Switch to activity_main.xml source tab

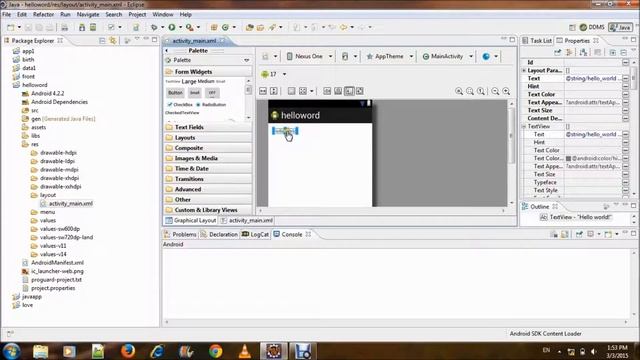[247, 220]
